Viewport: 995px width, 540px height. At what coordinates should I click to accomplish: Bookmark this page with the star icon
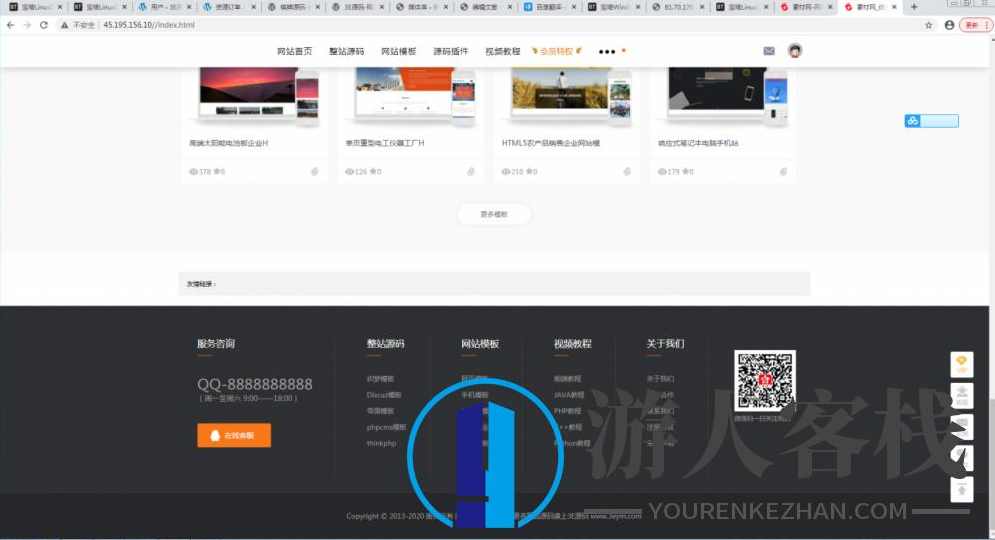pos(928,25)
